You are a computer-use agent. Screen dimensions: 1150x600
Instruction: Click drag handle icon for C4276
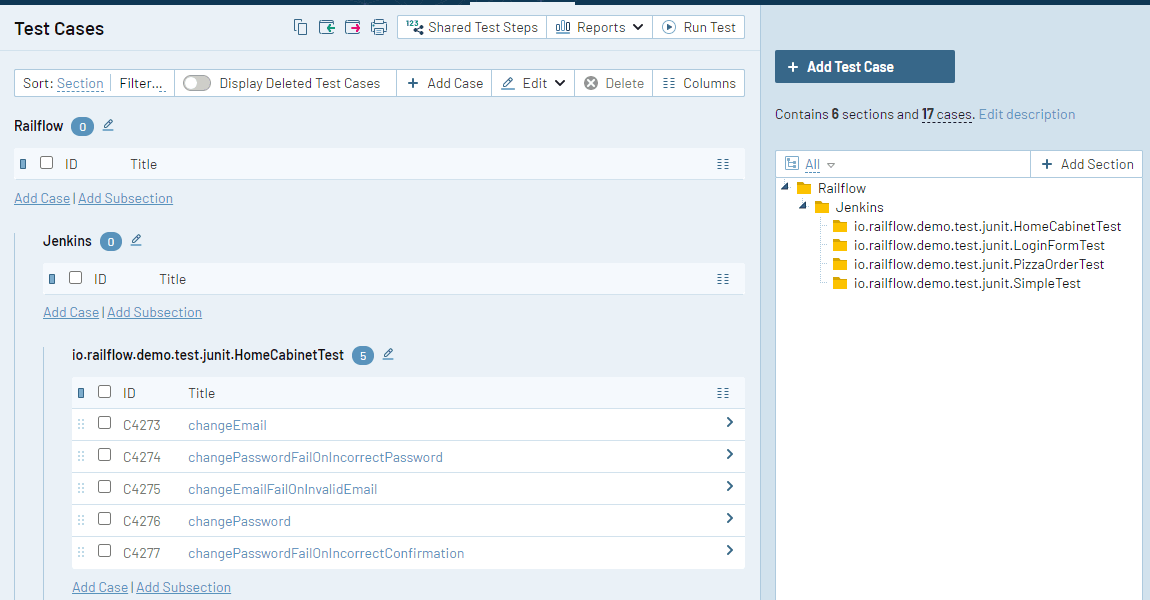(x=81, y=520)
